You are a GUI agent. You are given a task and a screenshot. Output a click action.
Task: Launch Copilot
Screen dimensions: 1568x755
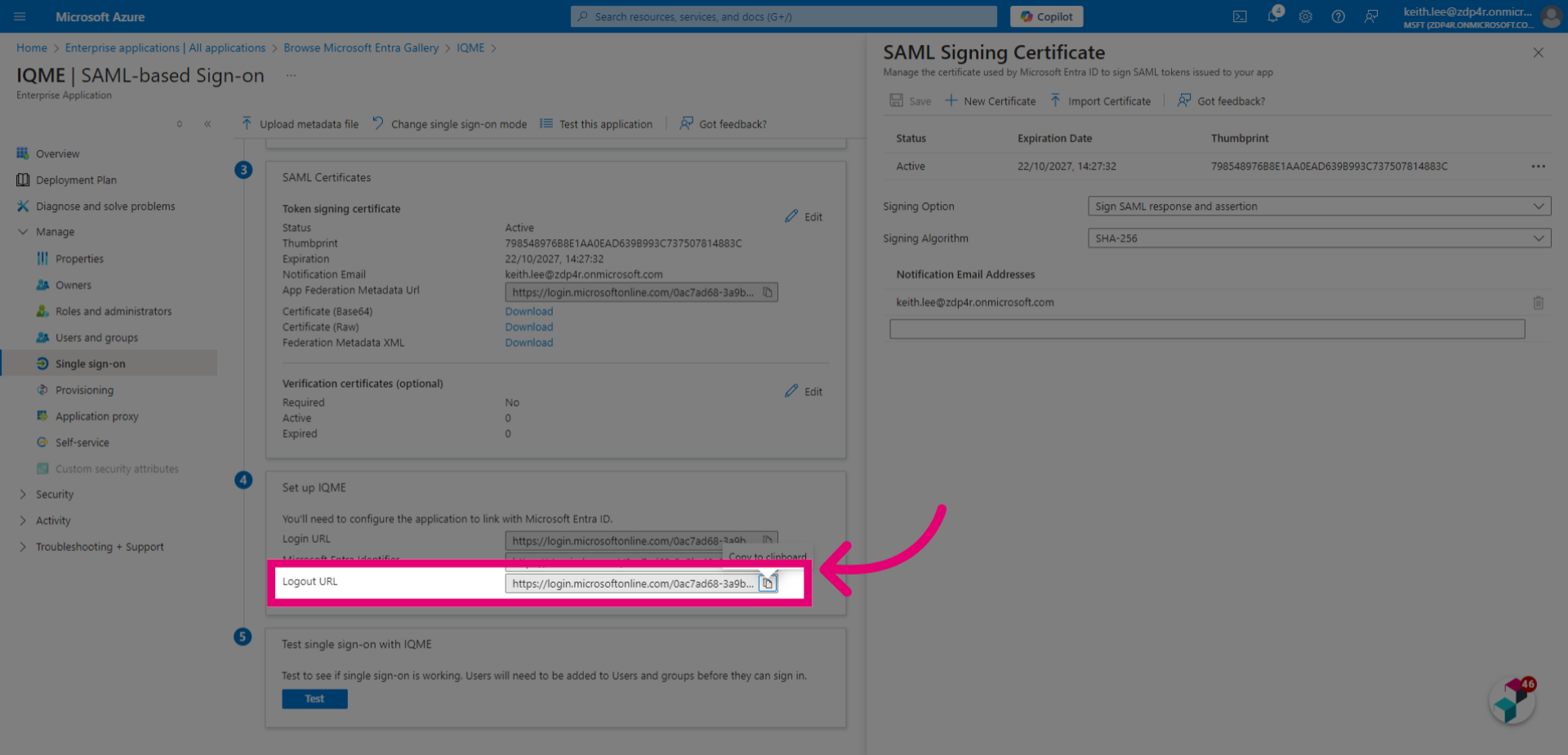pos(1046,16)
